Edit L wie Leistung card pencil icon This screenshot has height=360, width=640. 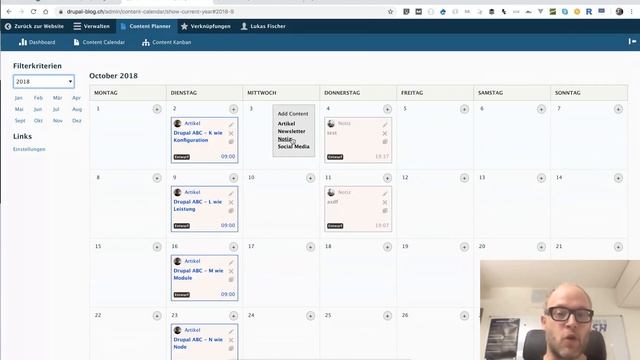(231, 193)
